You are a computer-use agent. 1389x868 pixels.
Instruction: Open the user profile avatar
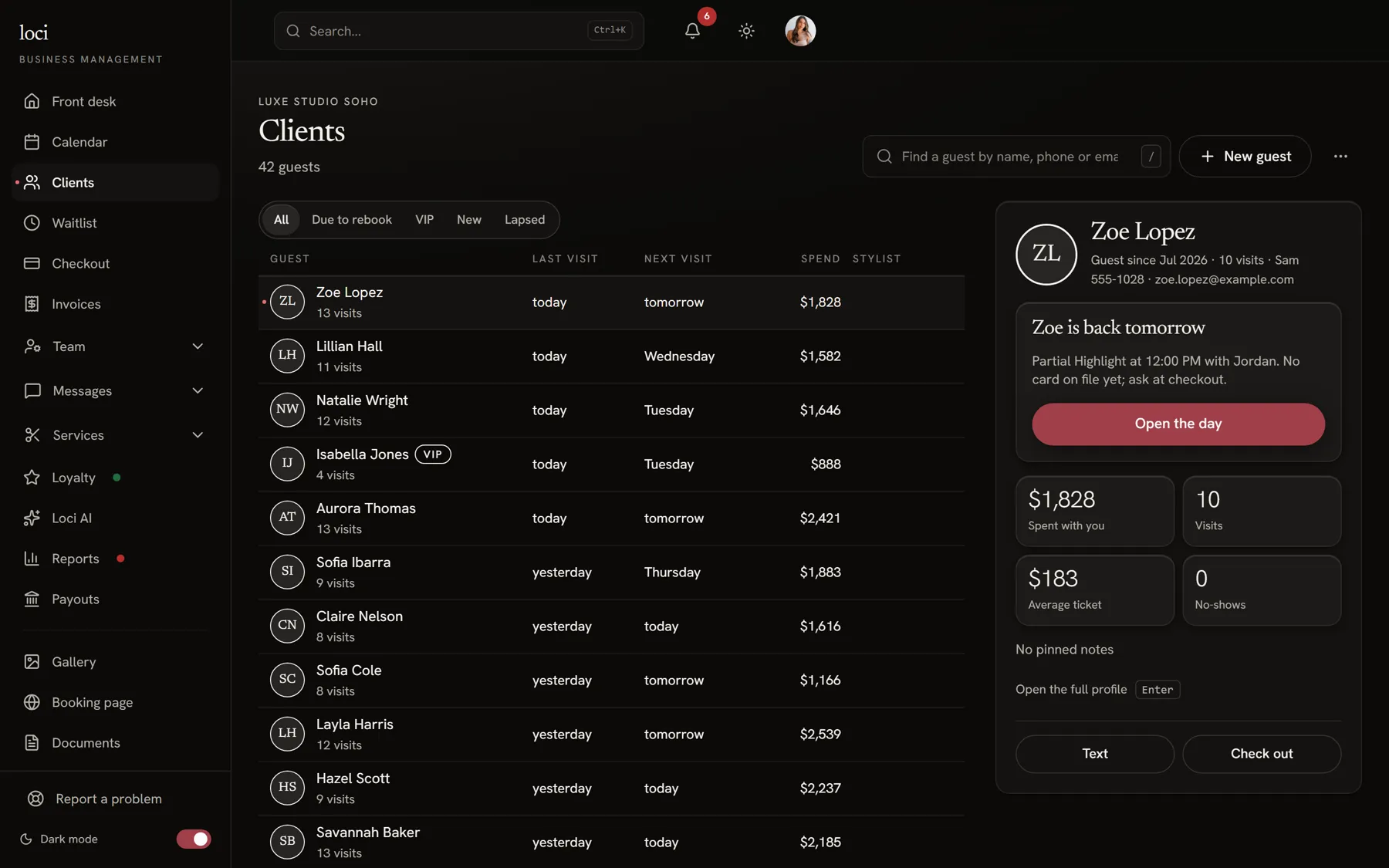point(800,31)
